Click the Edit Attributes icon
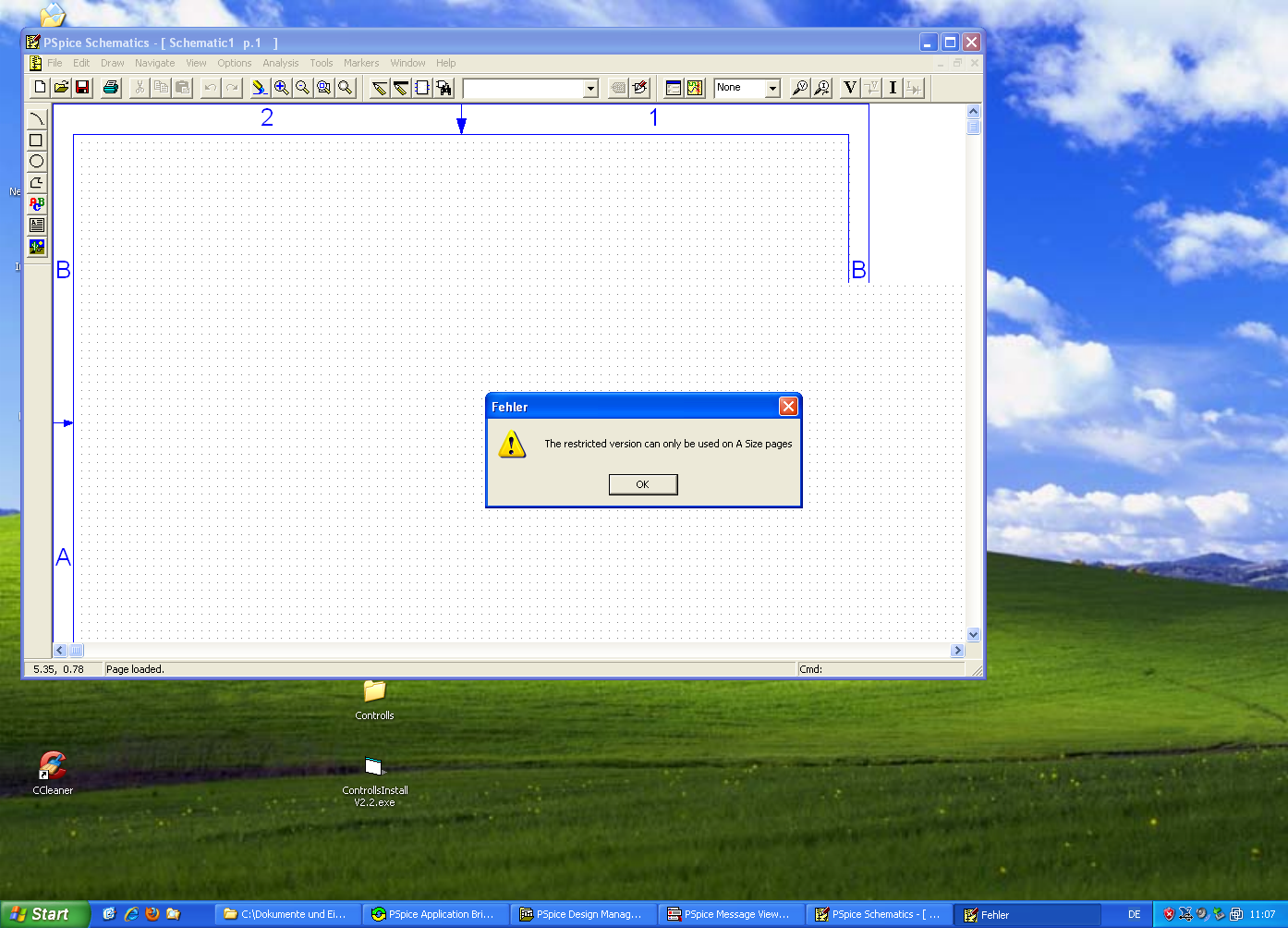The height and width of the screenshot is (928, 1288). tap(618, 88)
